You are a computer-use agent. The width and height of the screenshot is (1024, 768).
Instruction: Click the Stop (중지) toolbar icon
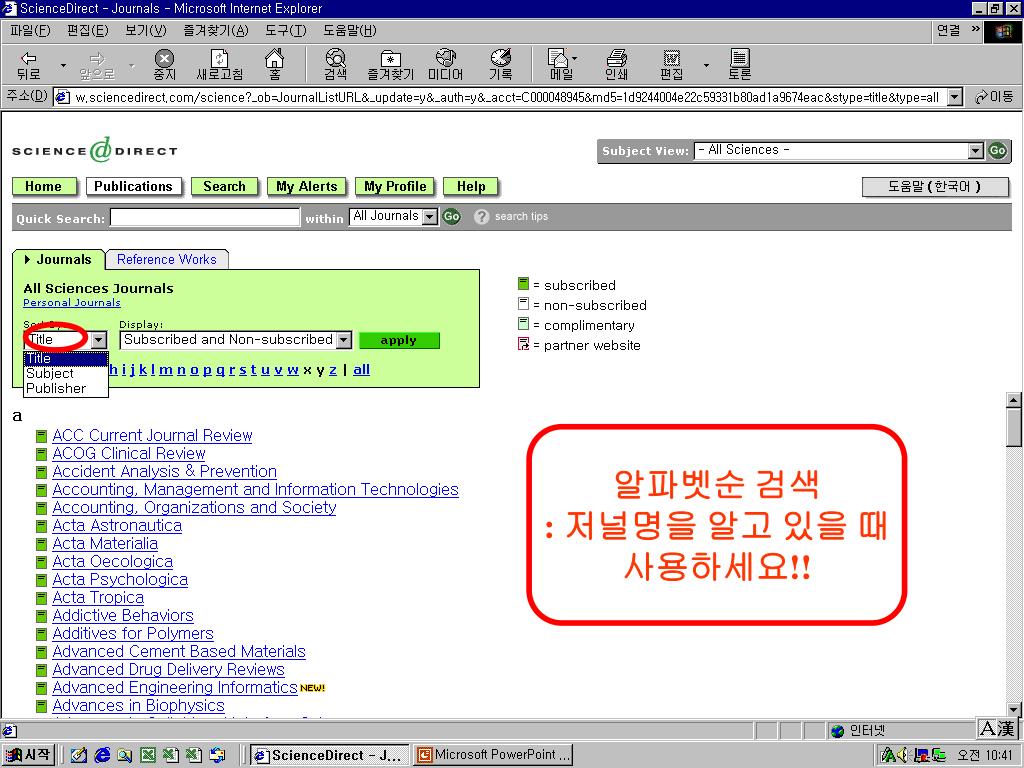pyautogui.click(x=165, y=65)
